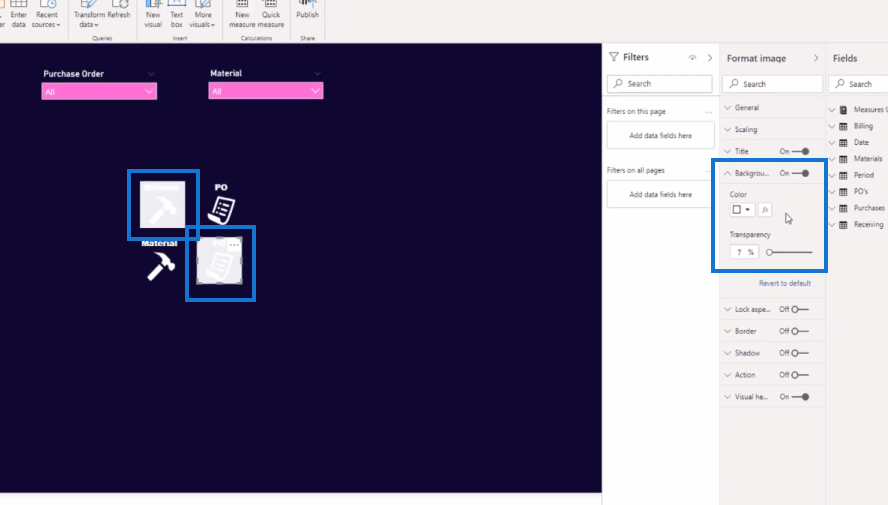The width and height of the screenshot is (888, 505).
Task: Click the Measures group icon in Fields
Action: 843,110
